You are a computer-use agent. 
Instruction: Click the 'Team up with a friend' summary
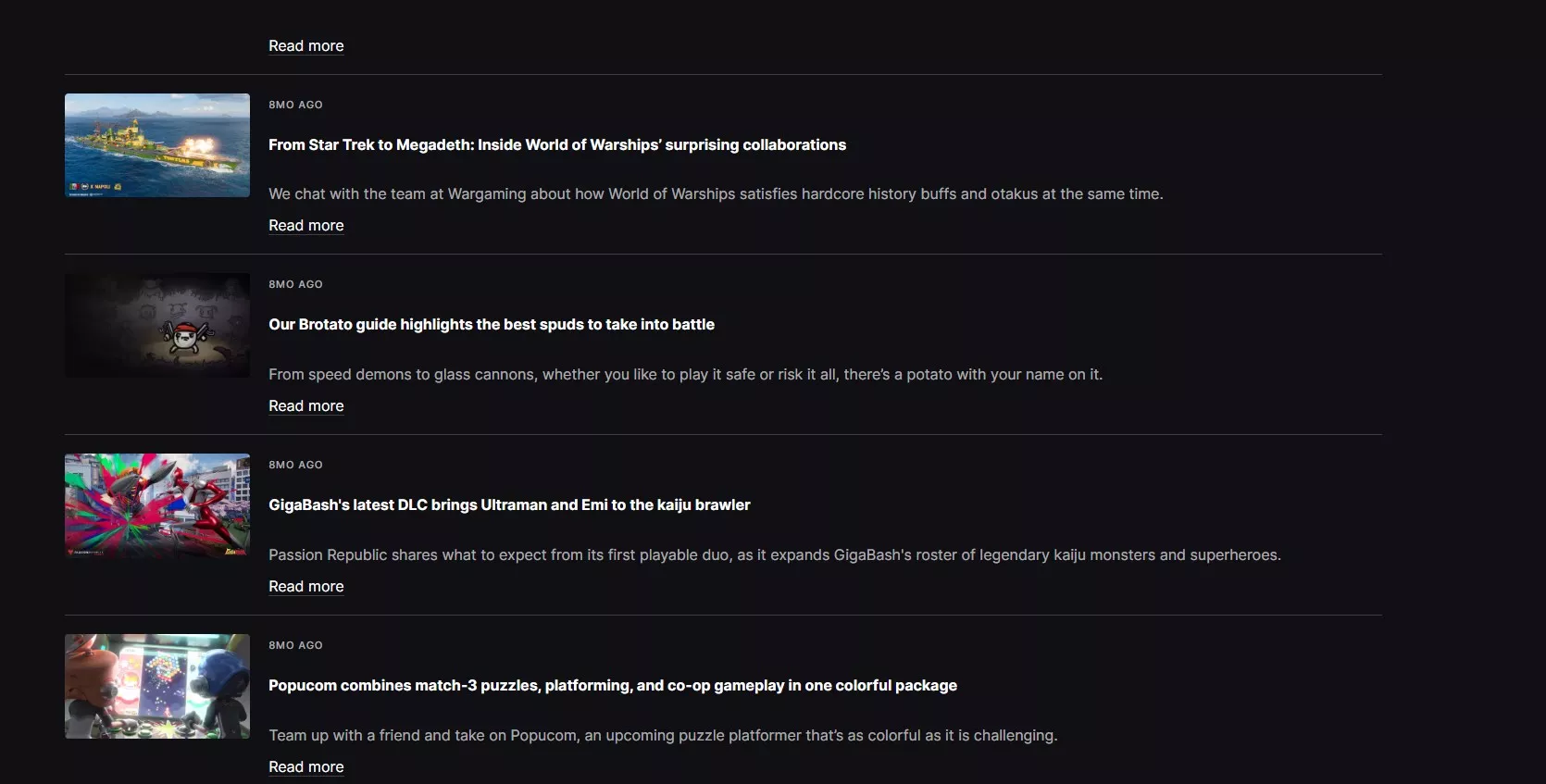coord(662,736)
